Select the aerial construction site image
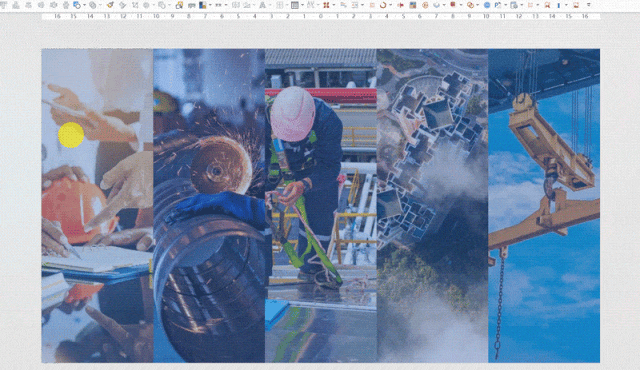The height and width of the screenshot is (370, 640). coord(432,206)
